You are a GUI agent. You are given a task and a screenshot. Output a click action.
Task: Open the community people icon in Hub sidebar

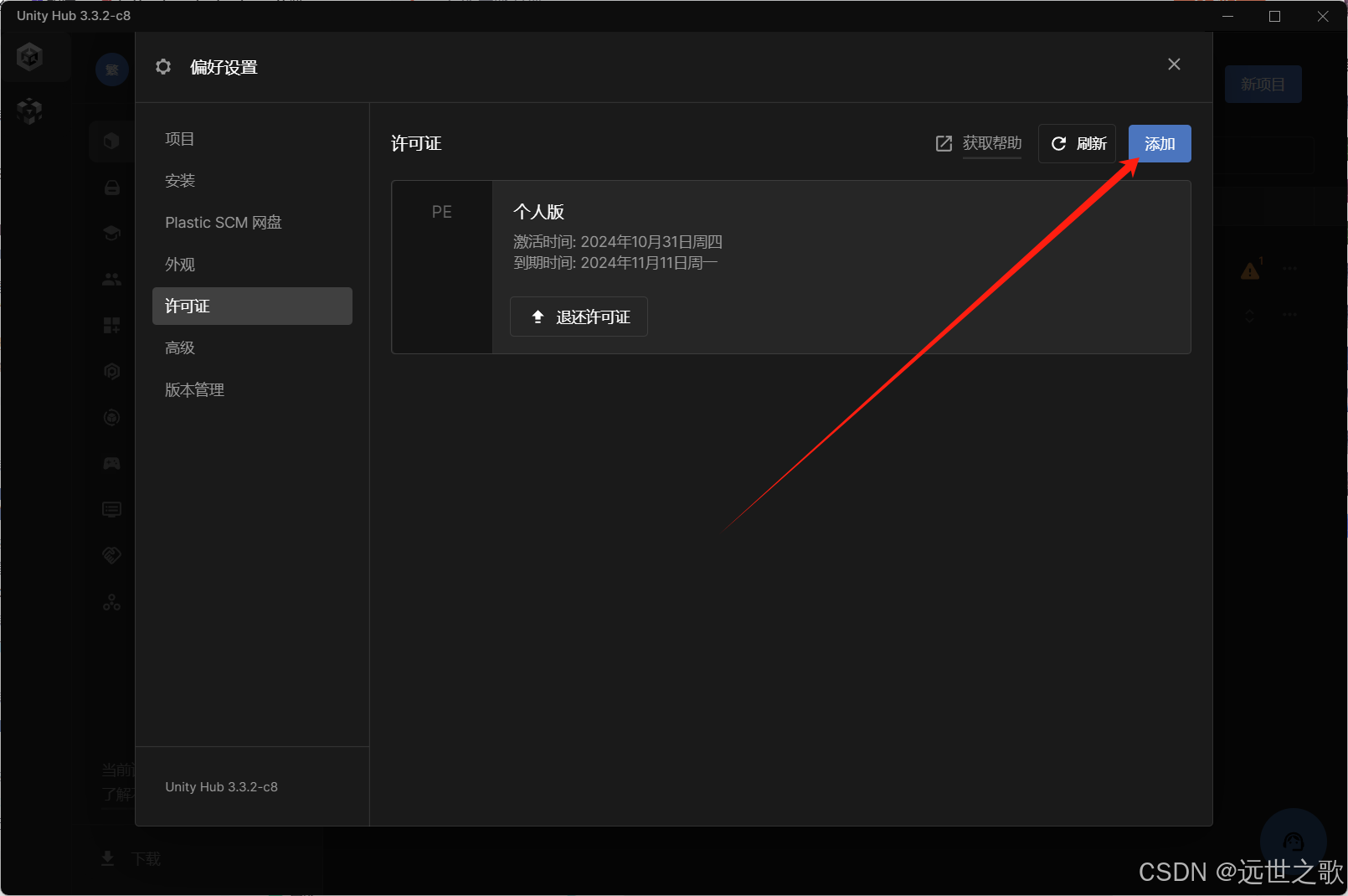pyautogui.click(x=111, y=280)
